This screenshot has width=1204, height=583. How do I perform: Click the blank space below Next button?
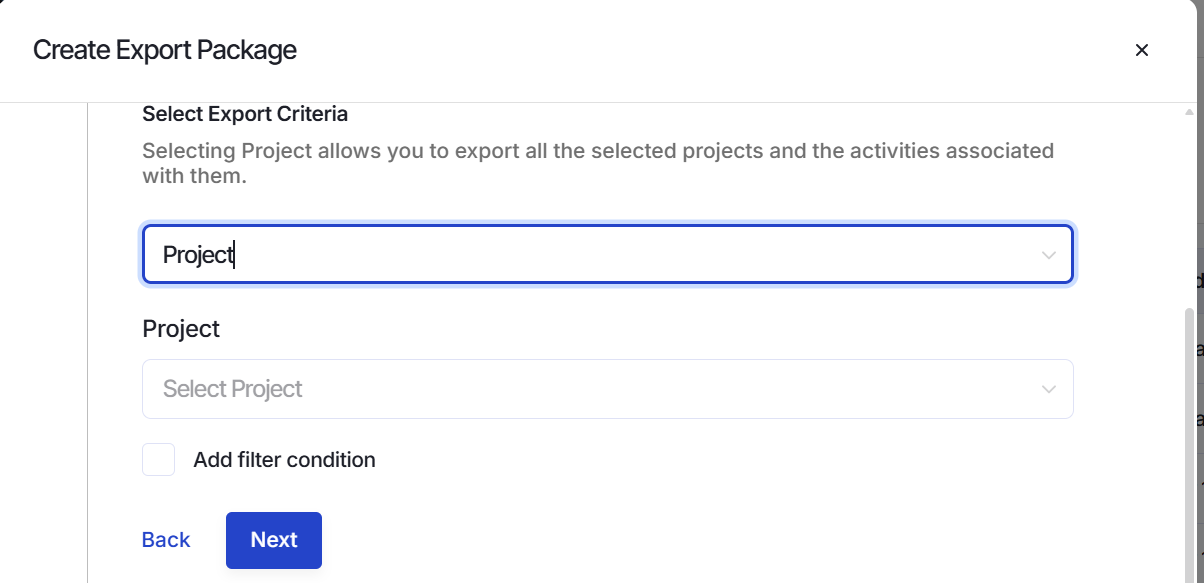point(274,576)
